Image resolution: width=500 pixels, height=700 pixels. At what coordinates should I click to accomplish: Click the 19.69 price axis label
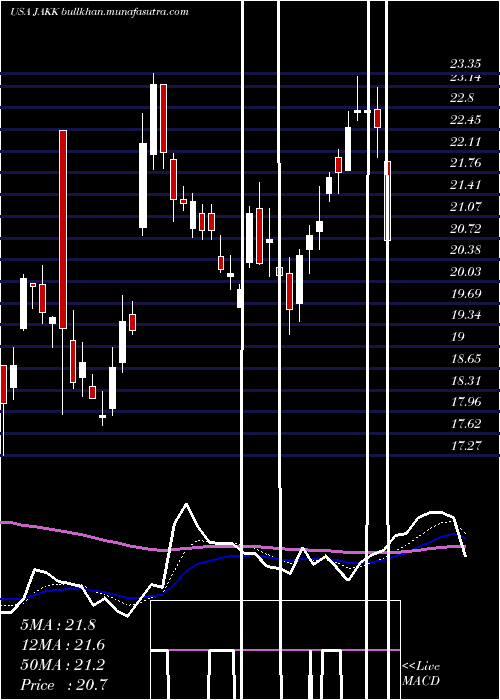[465, 294]
